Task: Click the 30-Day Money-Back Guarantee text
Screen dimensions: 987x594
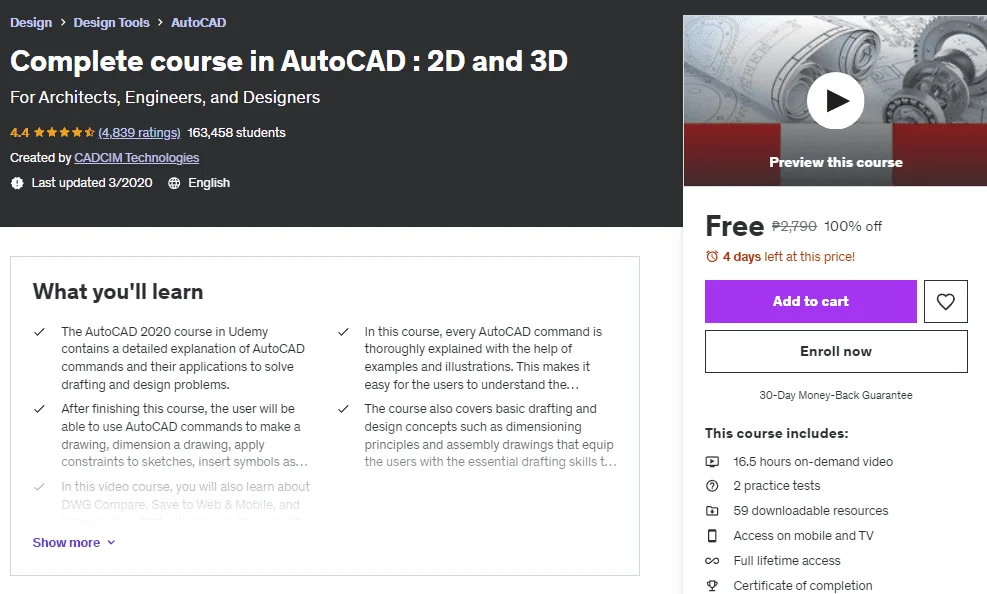Action: (x=836, y=395)
